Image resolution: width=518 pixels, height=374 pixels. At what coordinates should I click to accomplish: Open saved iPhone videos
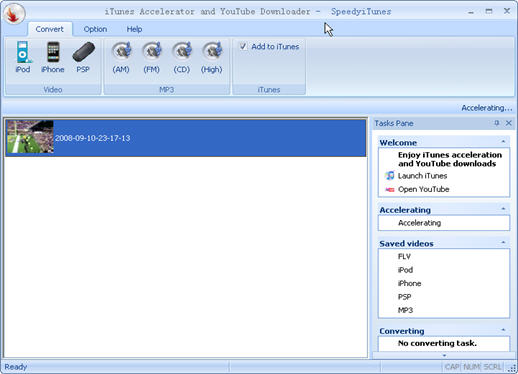pyautogui.click(x=410, y=283)
